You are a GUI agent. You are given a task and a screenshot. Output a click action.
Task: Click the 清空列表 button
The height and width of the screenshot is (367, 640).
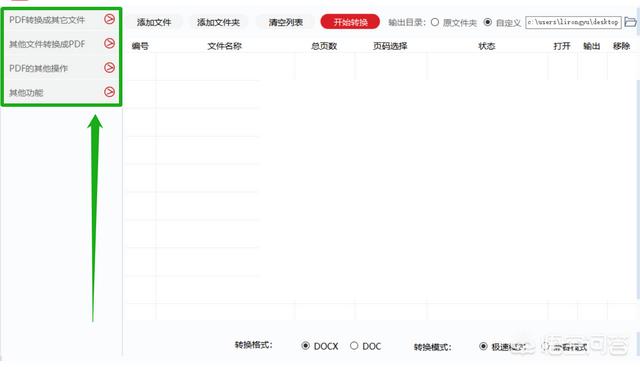285,22
